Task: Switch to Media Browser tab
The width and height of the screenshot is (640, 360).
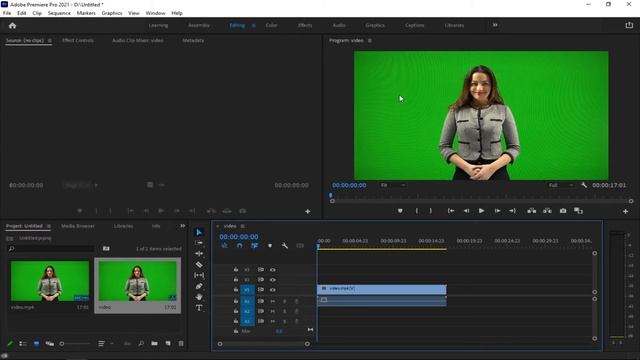Action: (x=78, y=226)
